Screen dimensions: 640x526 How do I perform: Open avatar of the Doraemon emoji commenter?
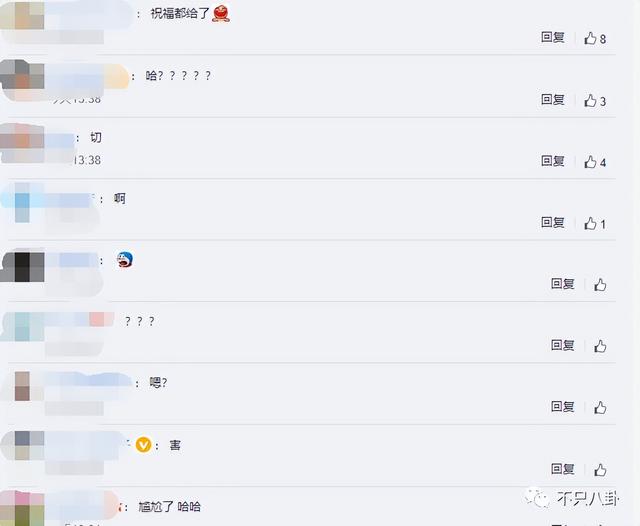coord(22,267)
